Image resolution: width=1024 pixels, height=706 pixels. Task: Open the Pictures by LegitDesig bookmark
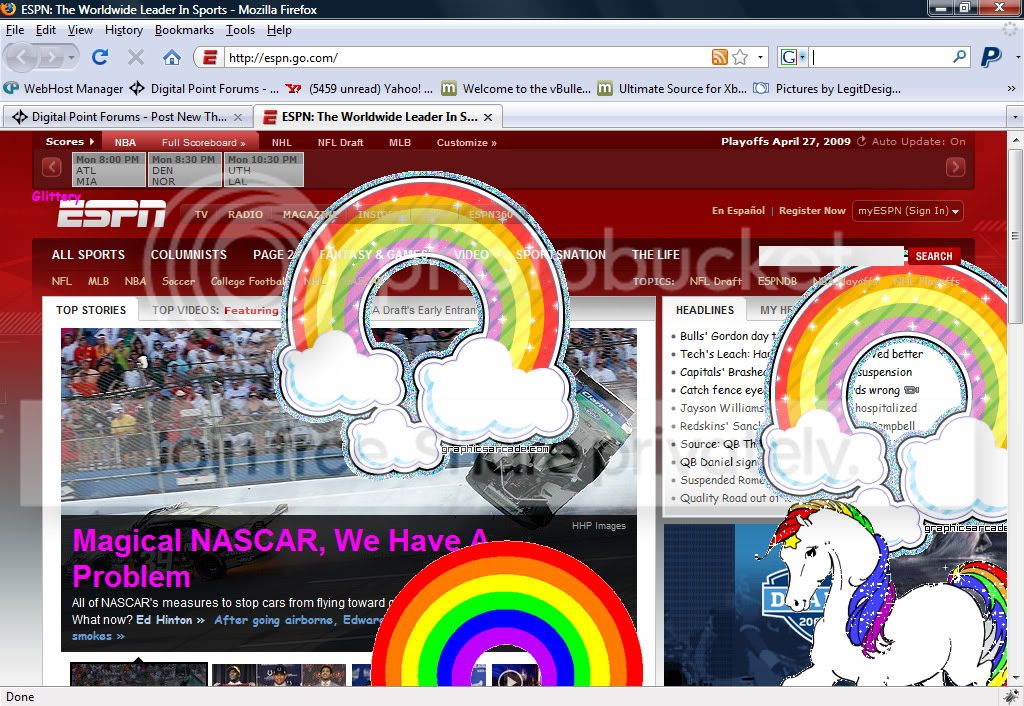pyautogui.click(x=827, y=88)
